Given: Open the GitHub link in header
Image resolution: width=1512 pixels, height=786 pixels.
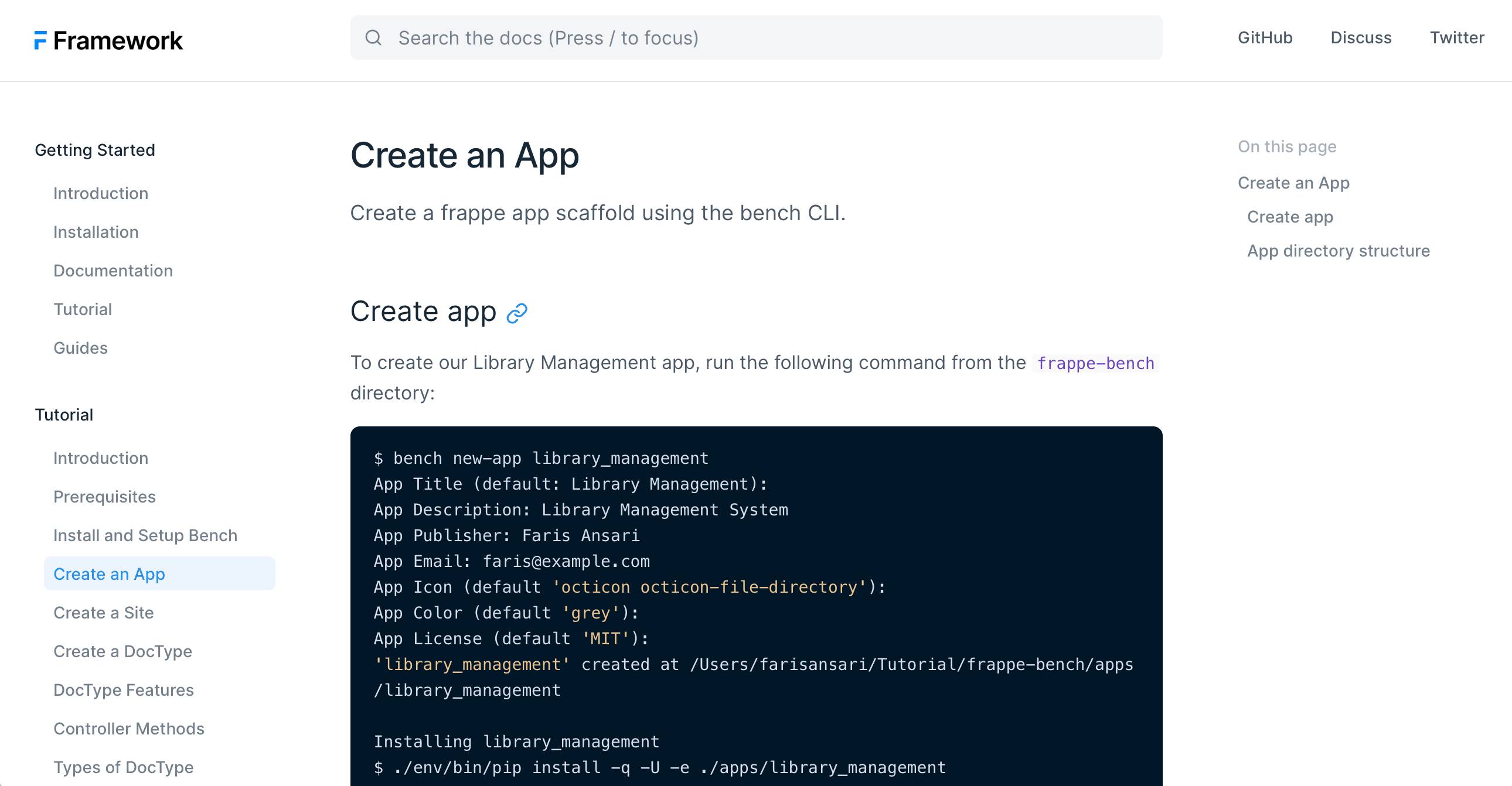Looking at the screenshot, I should point(1265,38).
